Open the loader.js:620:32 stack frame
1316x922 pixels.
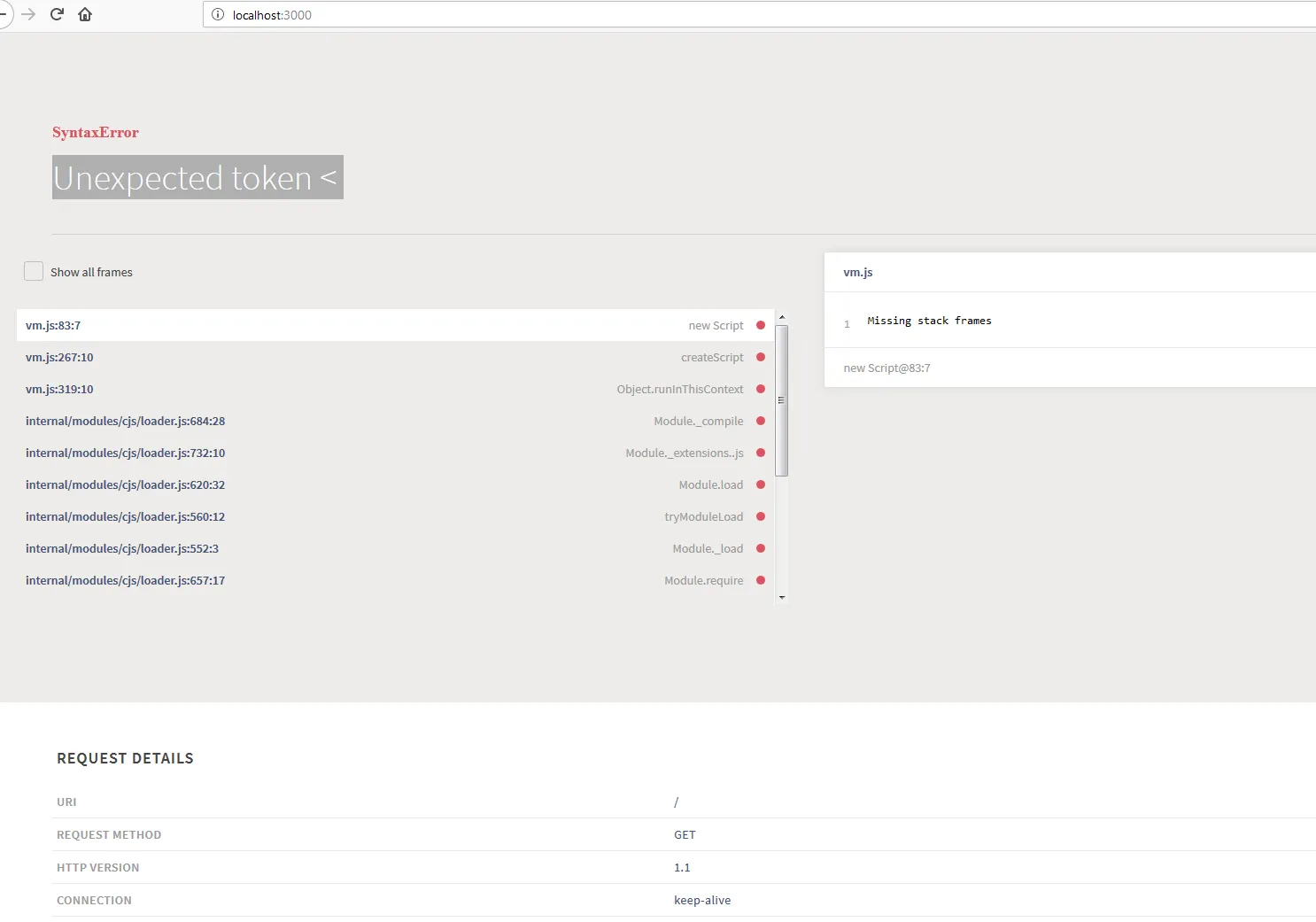(395, 484)
